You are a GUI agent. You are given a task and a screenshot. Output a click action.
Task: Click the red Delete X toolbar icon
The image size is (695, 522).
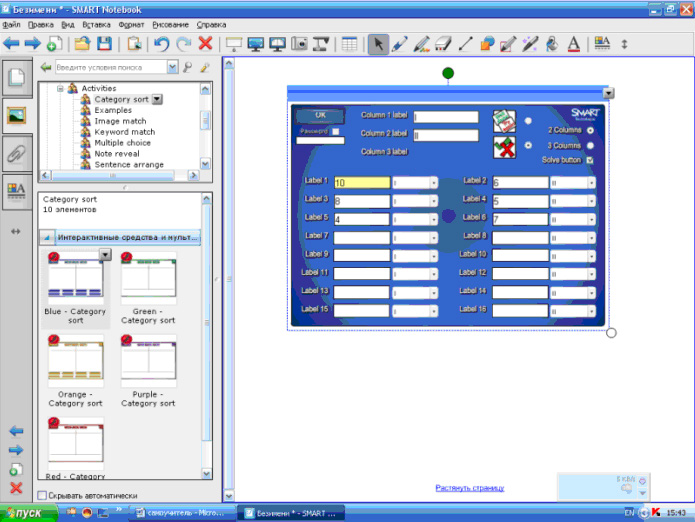205,44
